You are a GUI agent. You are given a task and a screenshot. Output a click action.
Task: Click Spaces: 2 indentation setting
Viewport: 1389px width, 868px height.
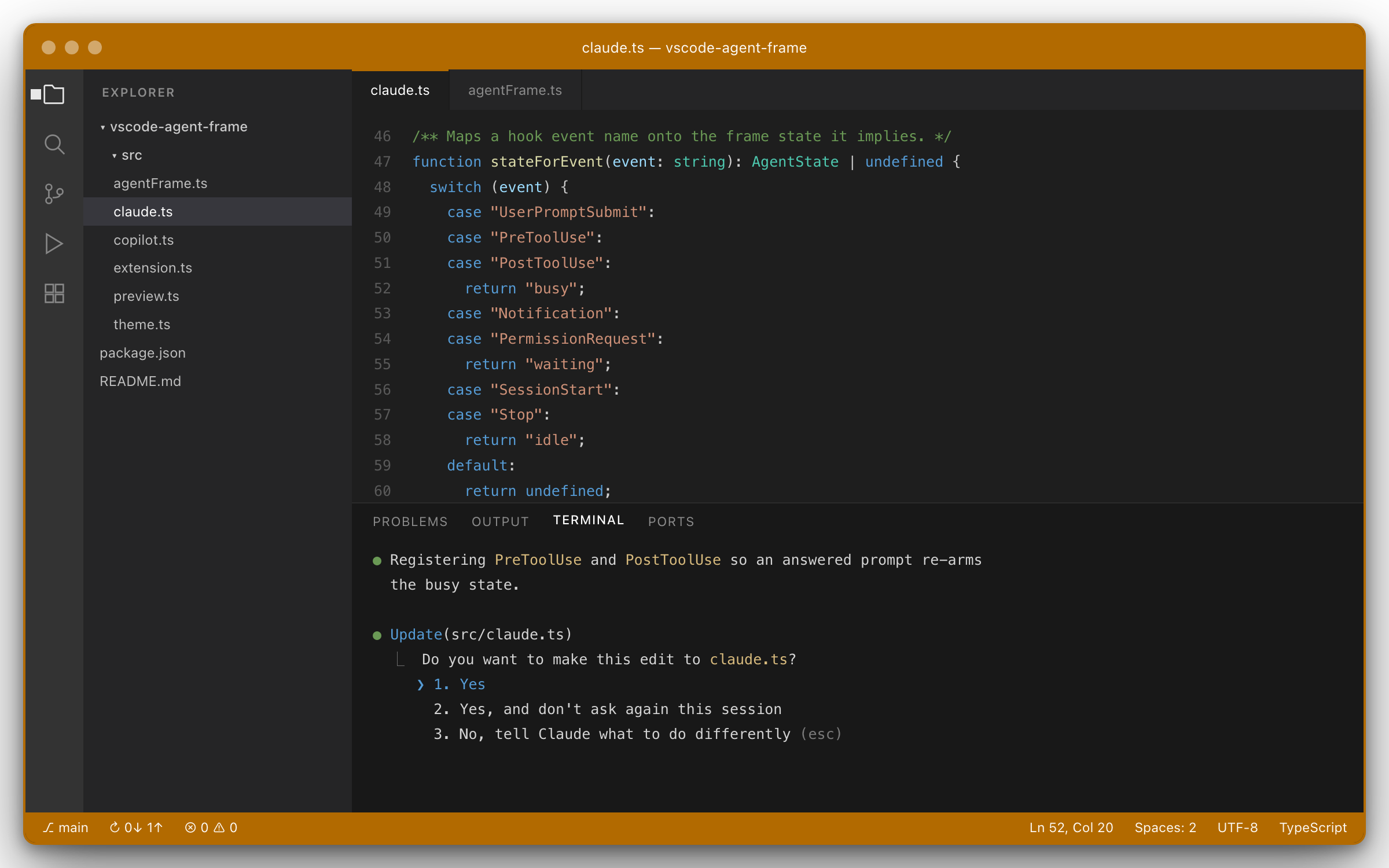[1165, 827]
